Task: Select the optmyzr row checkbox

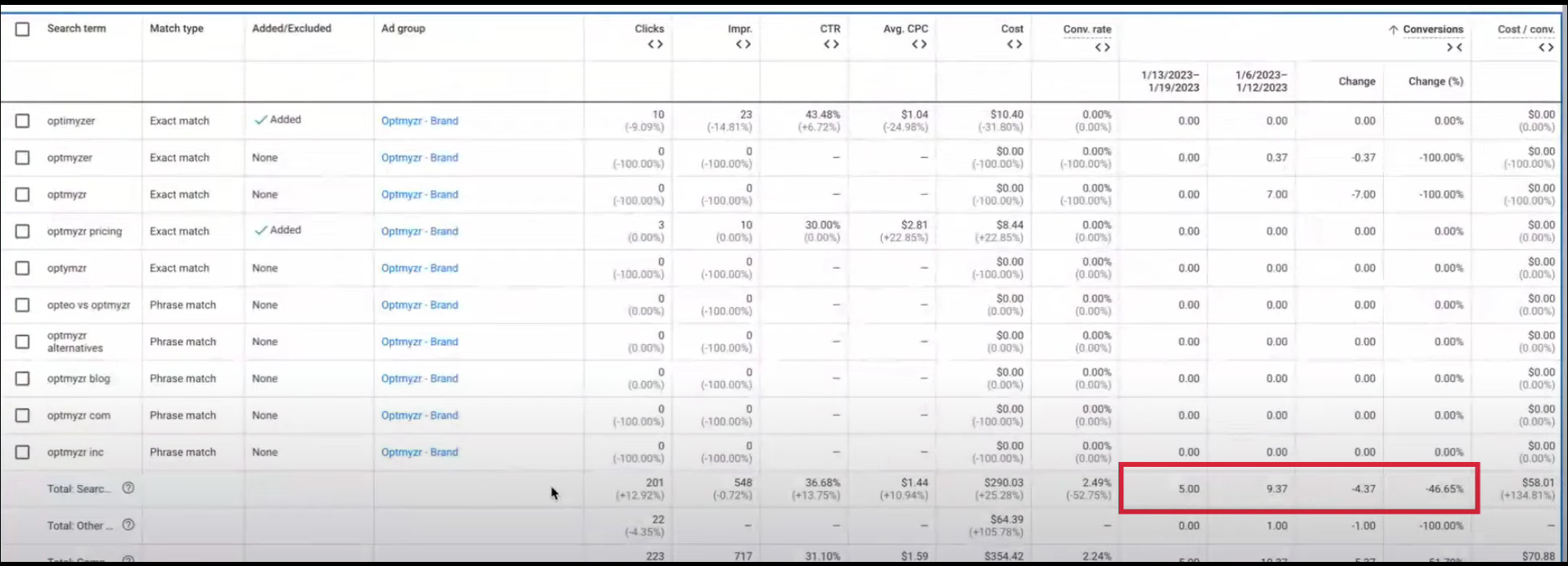Action: pos(22,194)
